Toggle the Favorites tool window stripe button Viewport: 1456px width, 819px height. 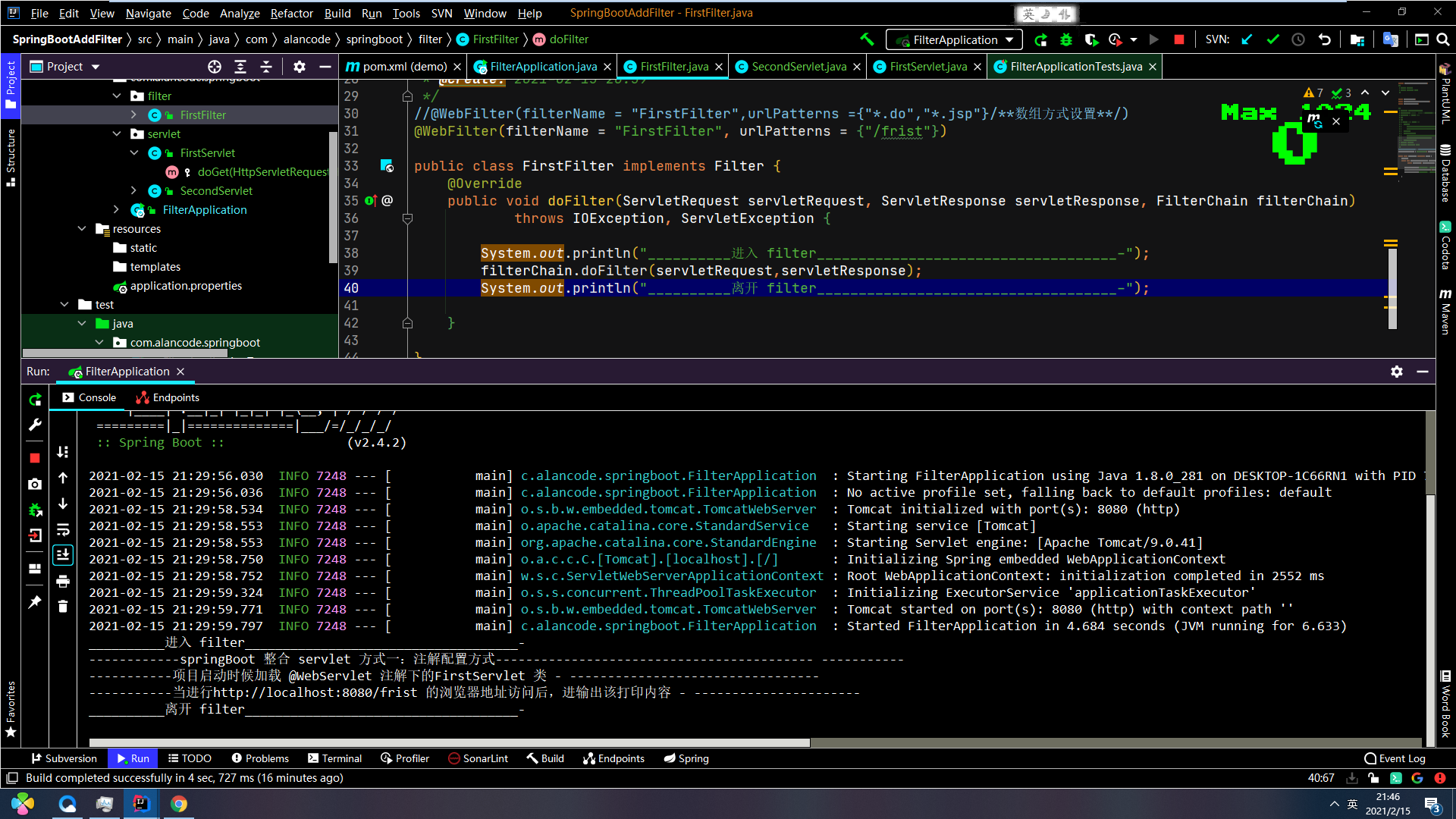(11, 709)
